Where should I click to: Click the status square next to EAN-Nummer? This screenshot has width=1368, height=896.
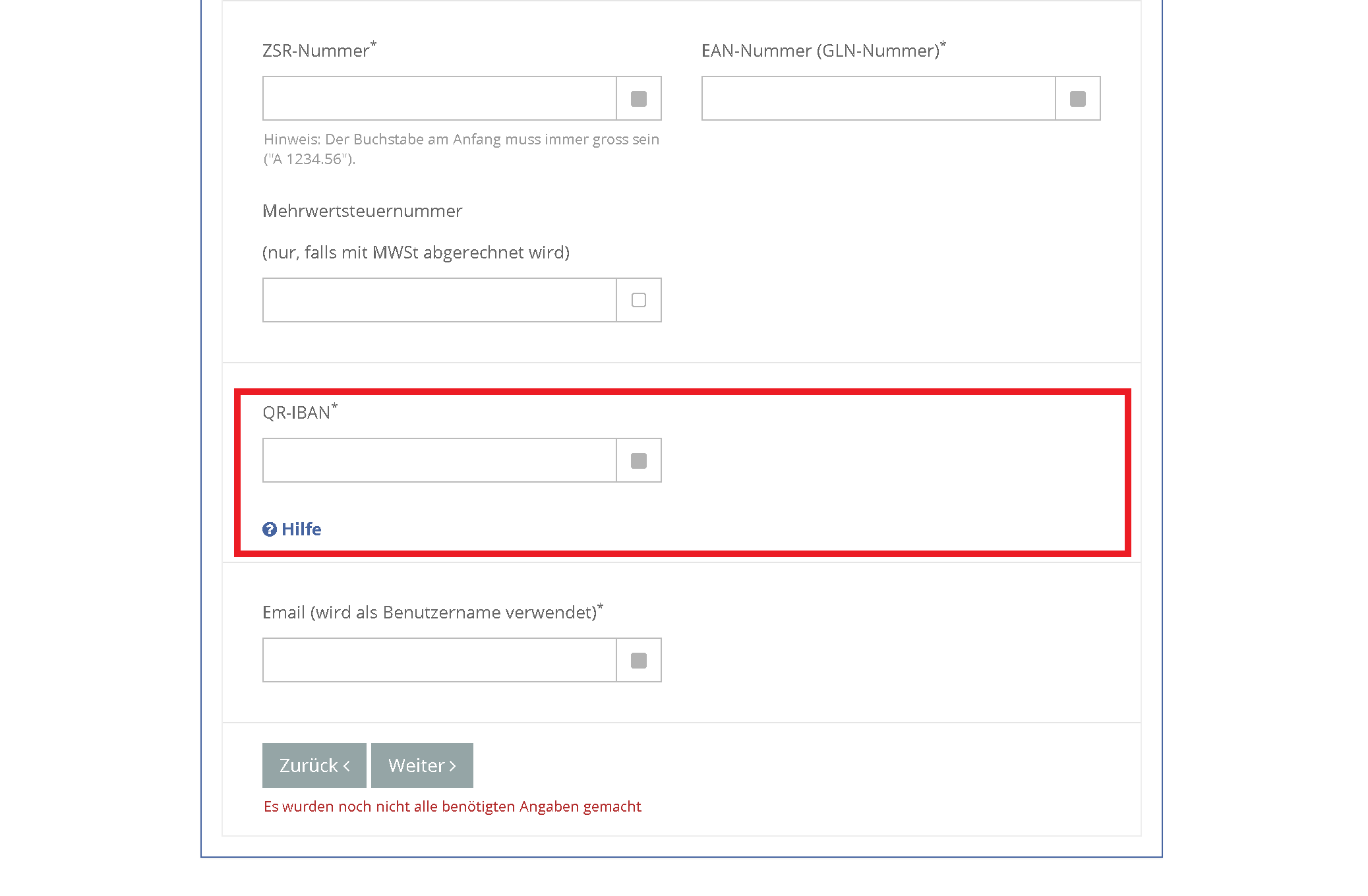[x=1078, y=99]
